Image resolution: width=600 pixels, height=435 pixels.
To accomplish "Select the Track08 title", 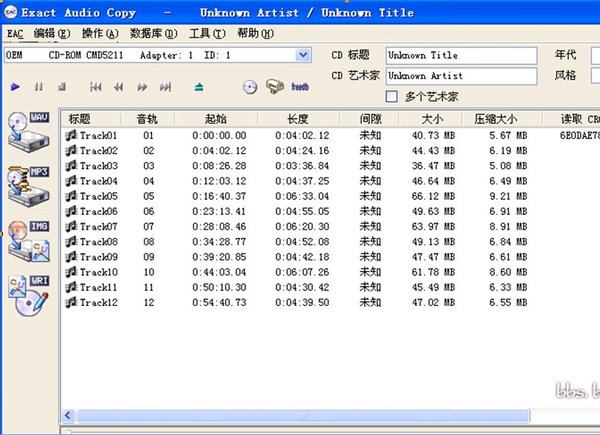I will (99, 241).
